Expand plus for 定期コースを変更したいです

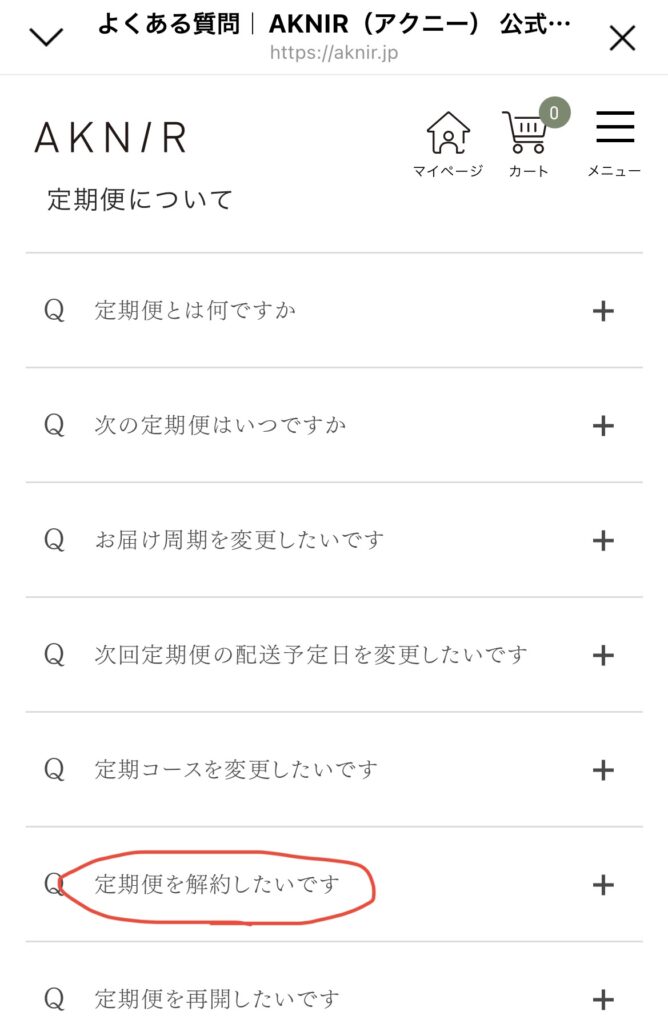[x=602, y=770]
